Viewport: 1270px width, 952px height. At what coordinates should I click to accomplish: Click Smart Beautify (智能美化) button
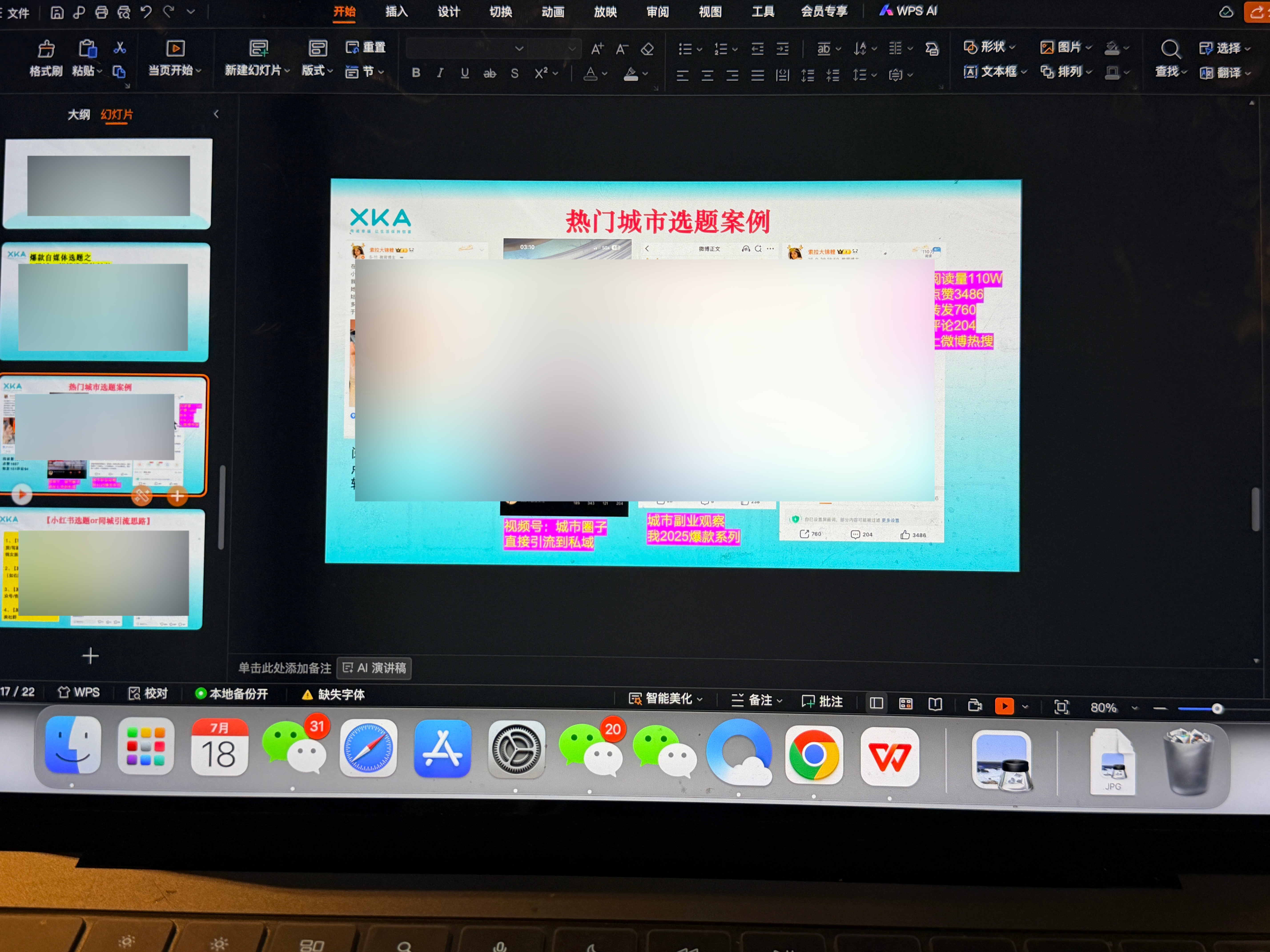(x=665, y=698)
